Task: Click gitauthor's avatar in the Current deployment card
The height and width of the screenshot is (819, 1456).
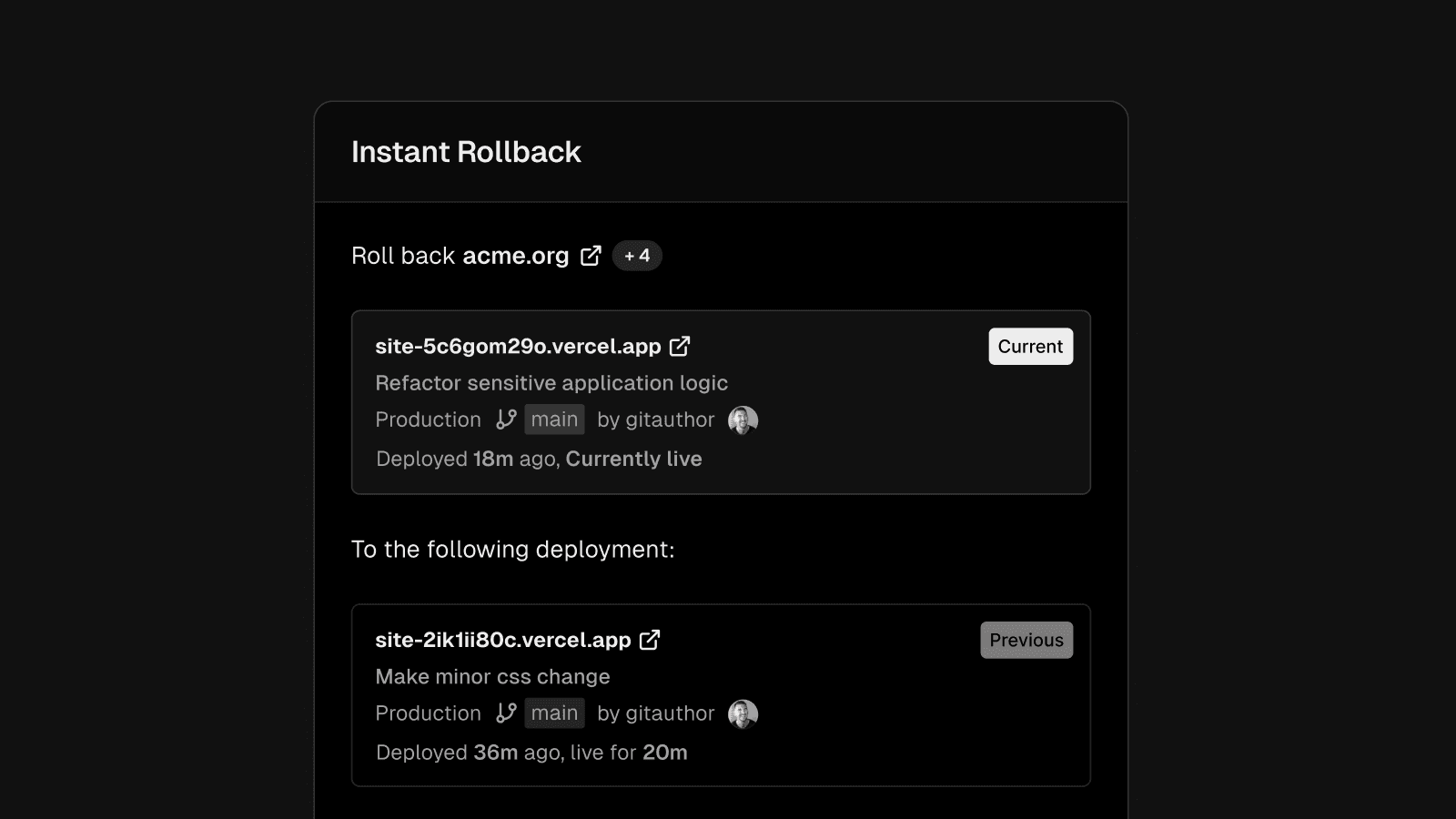Action: point(742,420)
